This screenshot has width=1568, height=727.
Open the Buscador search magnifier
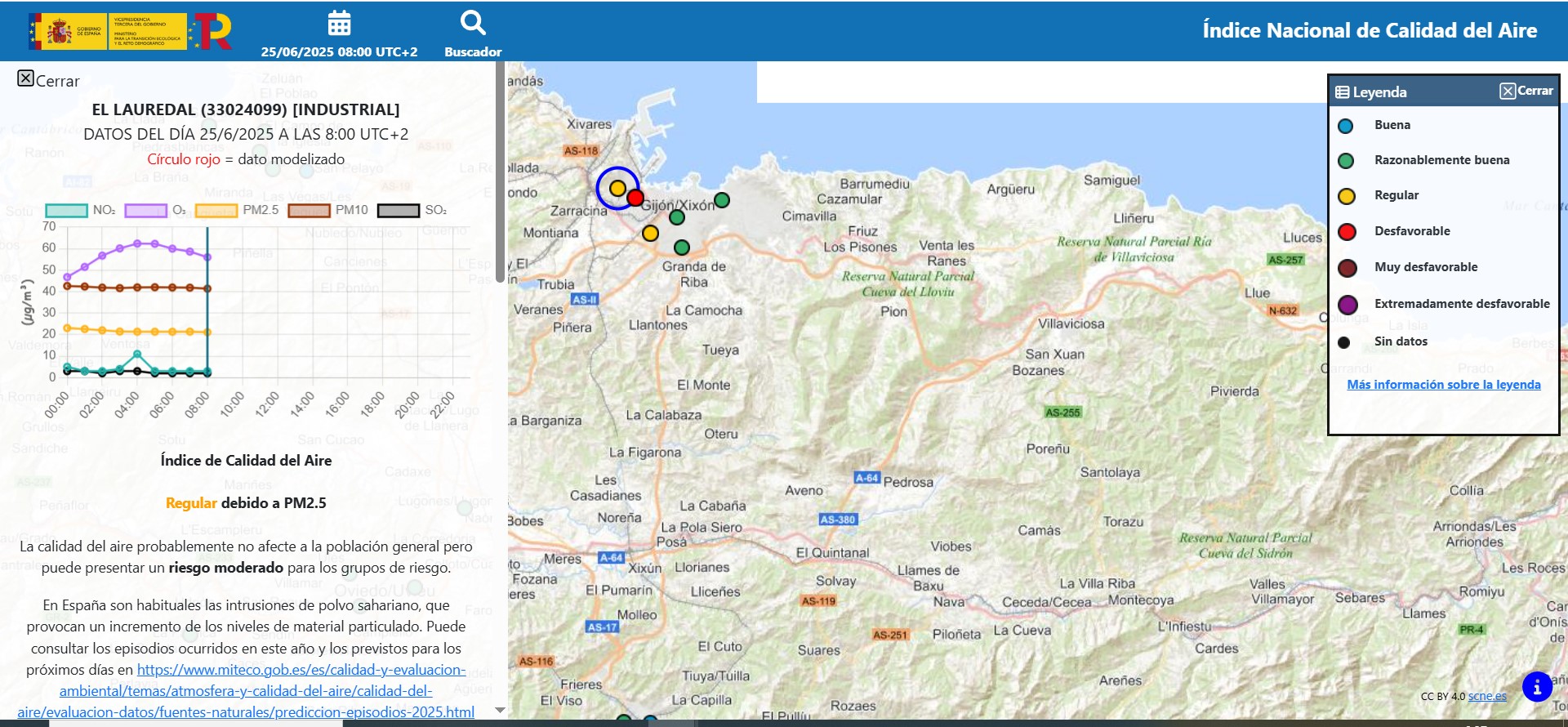click(473, 23)
